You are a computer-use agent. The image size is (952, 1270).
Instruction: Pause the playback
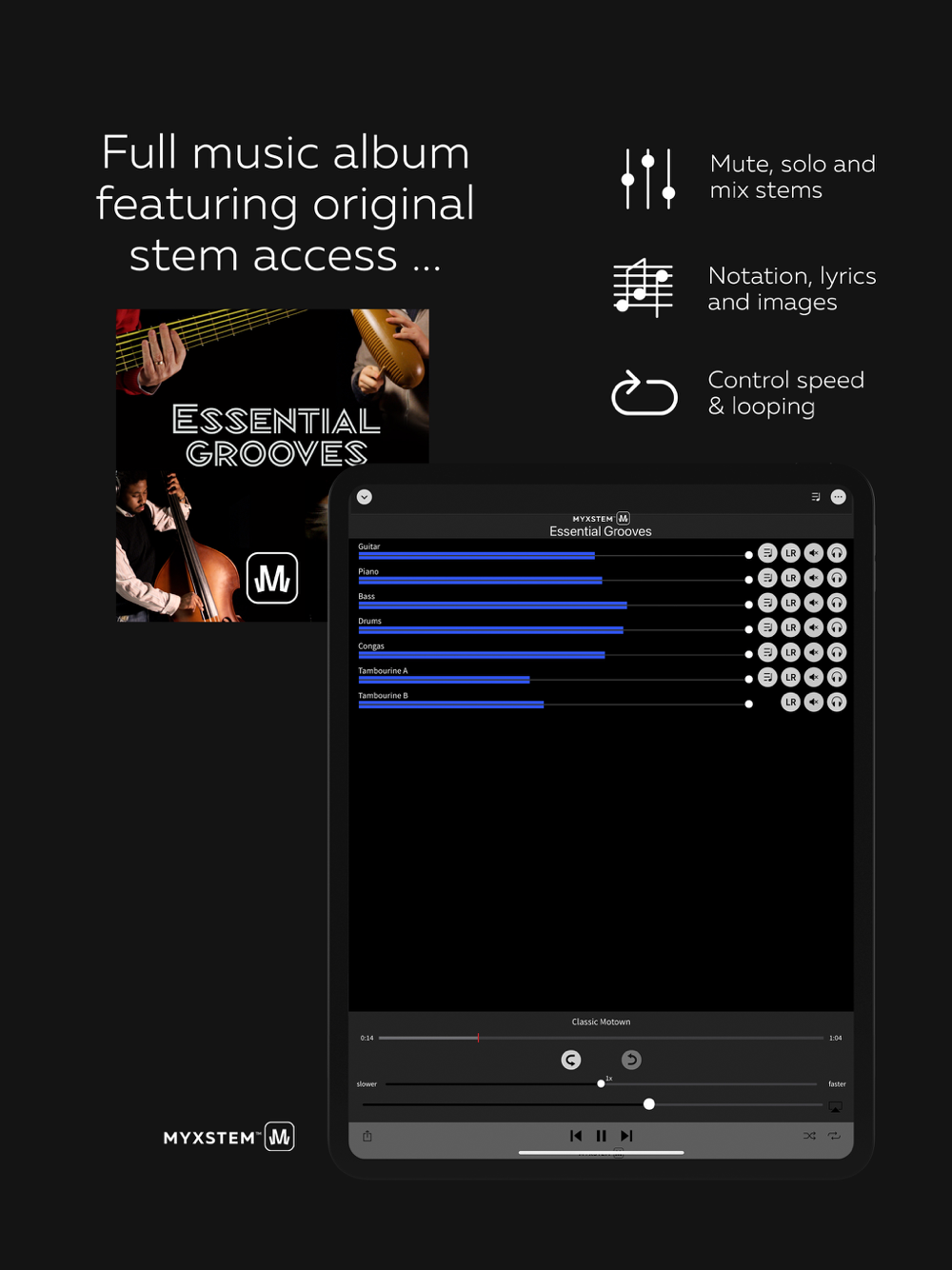pos(601,1136)
